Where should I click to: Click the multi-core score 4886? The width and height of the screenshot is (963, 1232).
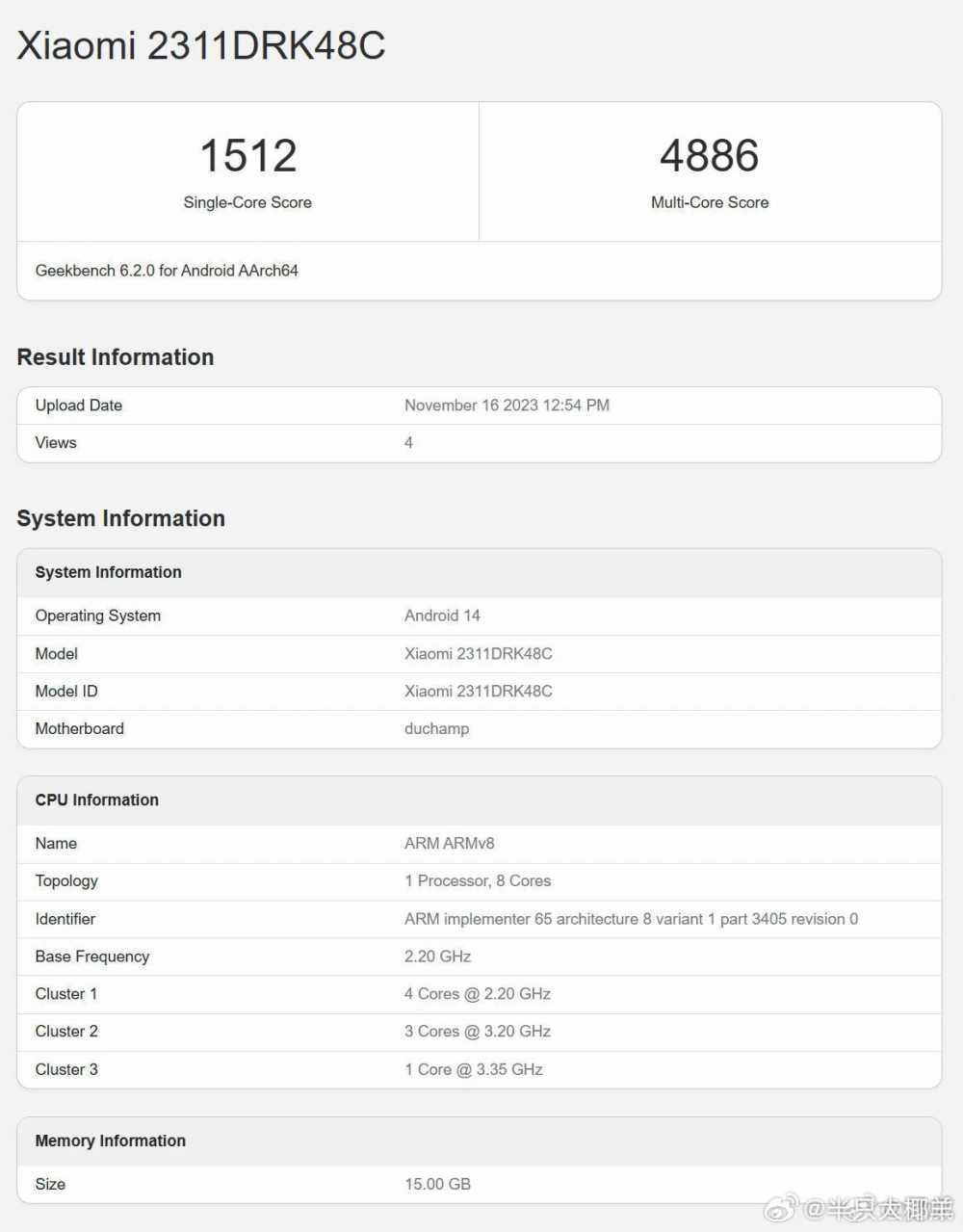pyautogui.click(x=709, y=156)
